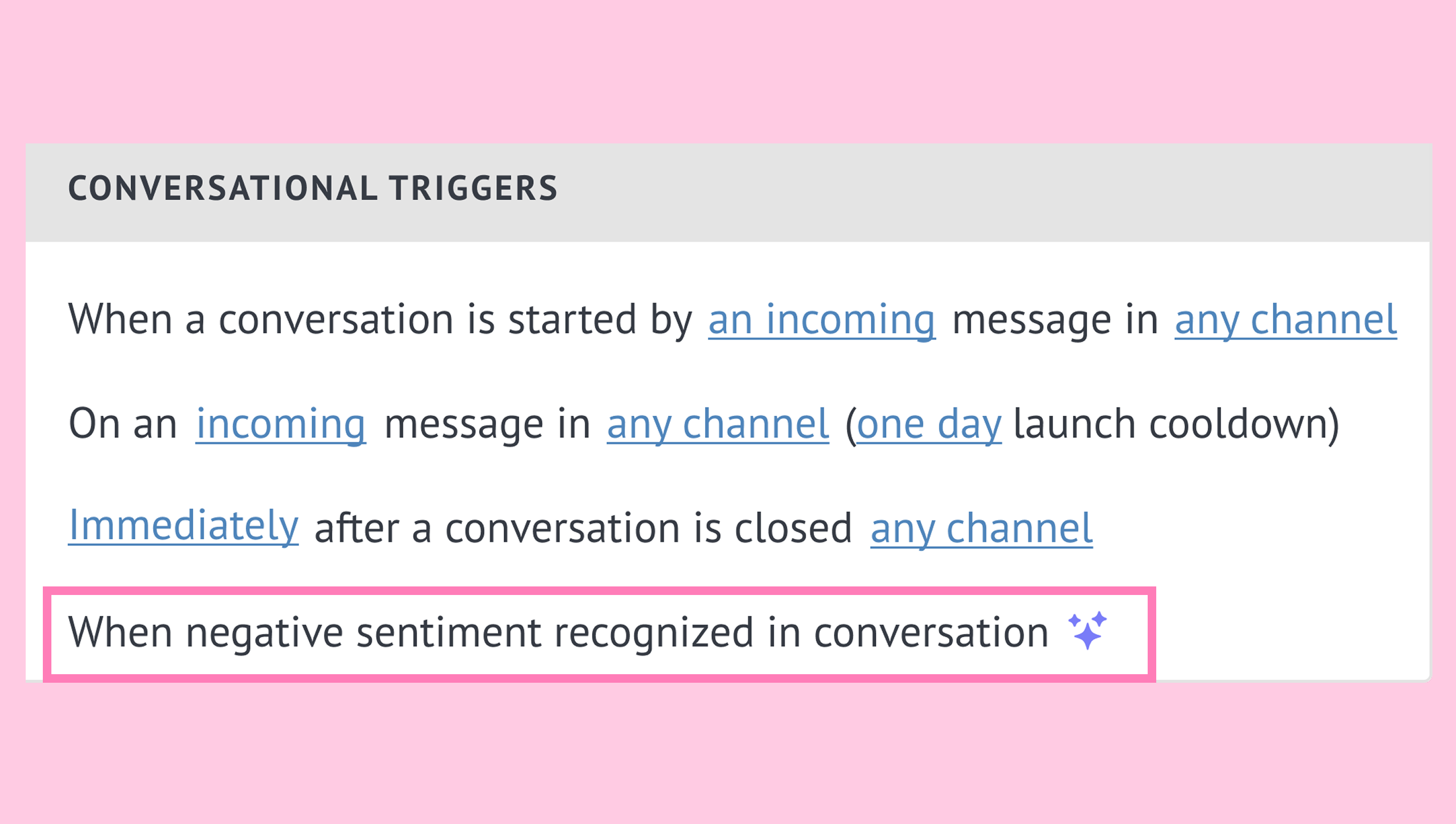Image resolution: width=1456 pixels, height=824 pixels.
Task: Click the 'one day' cooldown link
Action: pos(929,424)
